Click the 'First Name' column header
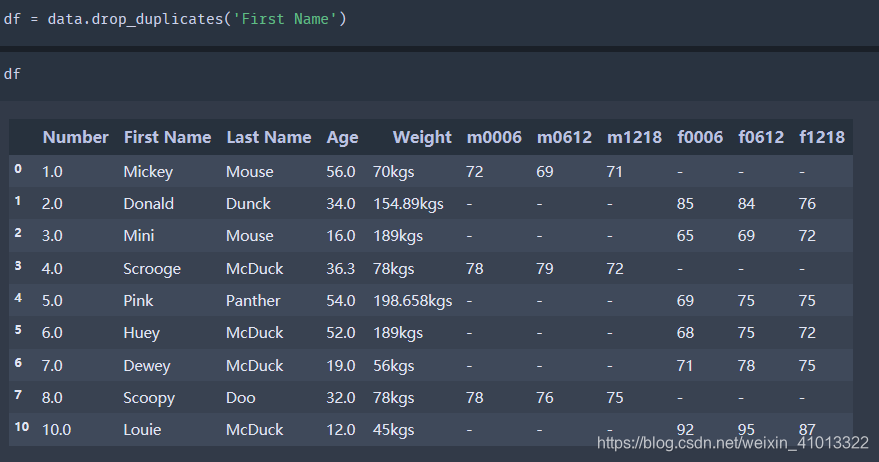 [x=167, y=137]
